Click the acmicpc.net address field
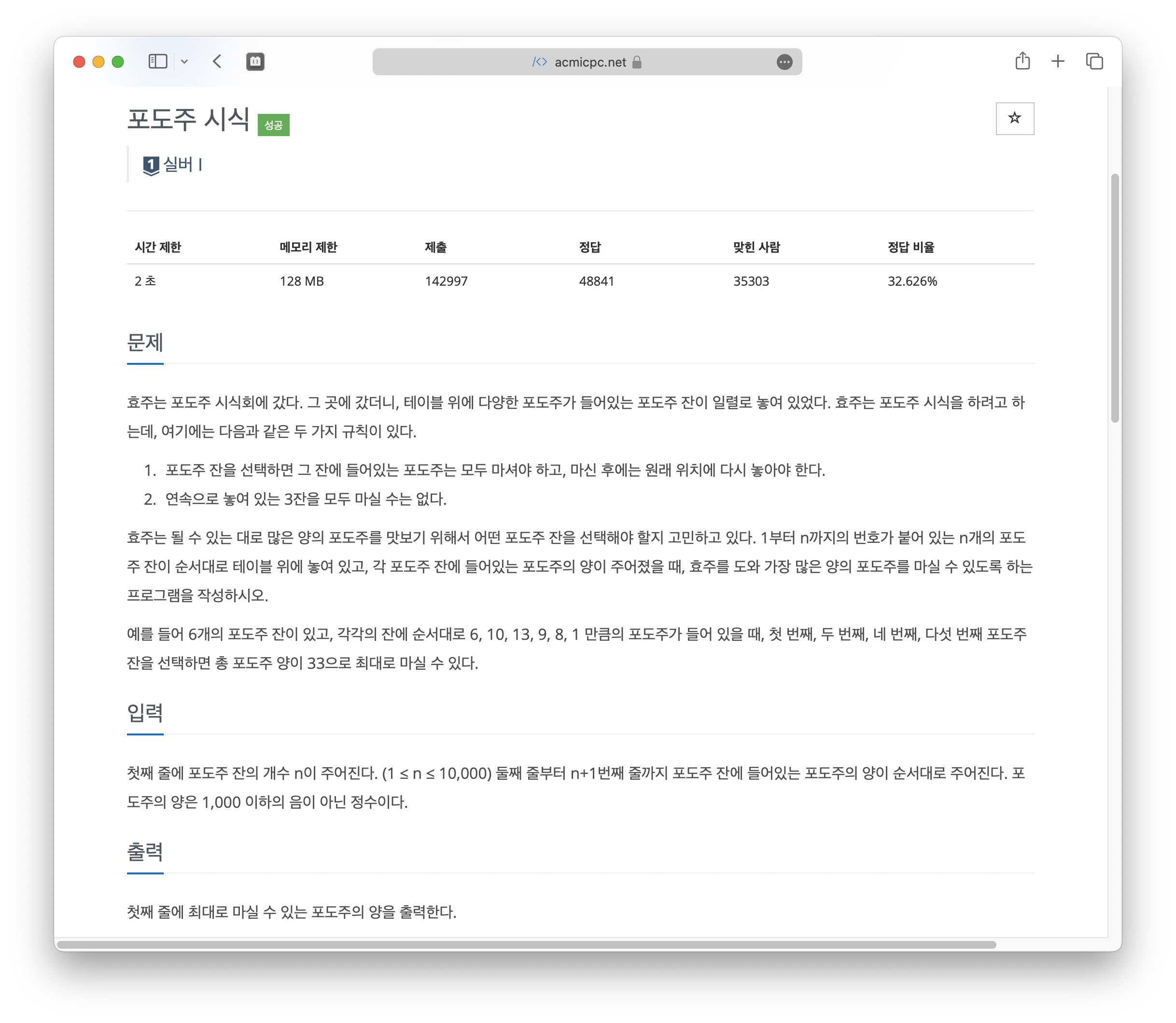 pyautogui.click(x=590, y=62)
